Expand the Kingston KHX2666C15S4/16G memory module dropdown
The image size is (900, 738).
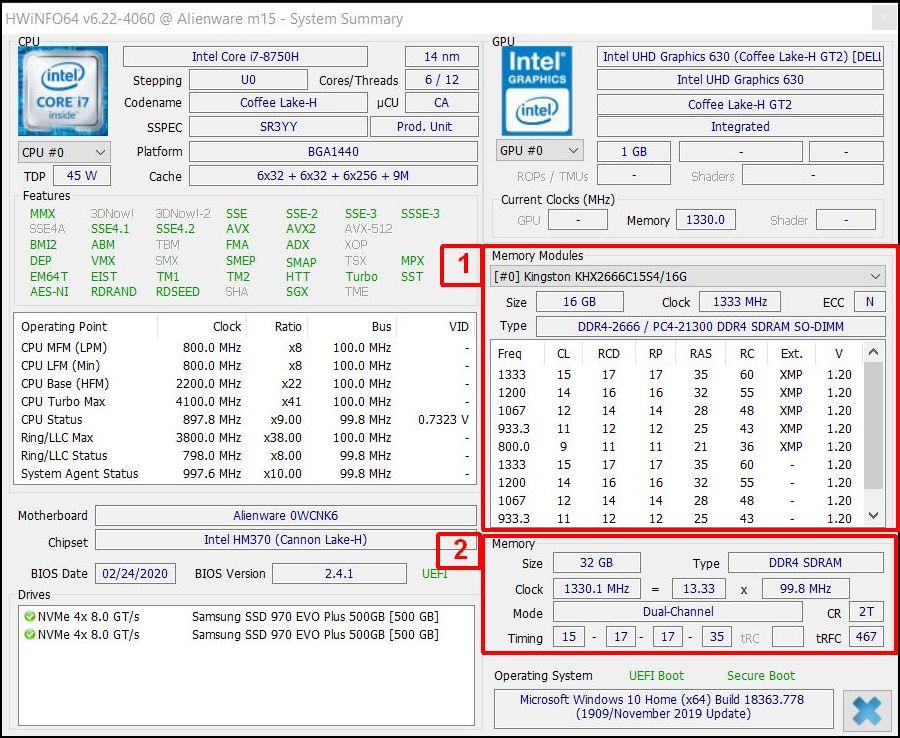pyautogui.click(x=688, y=277)
